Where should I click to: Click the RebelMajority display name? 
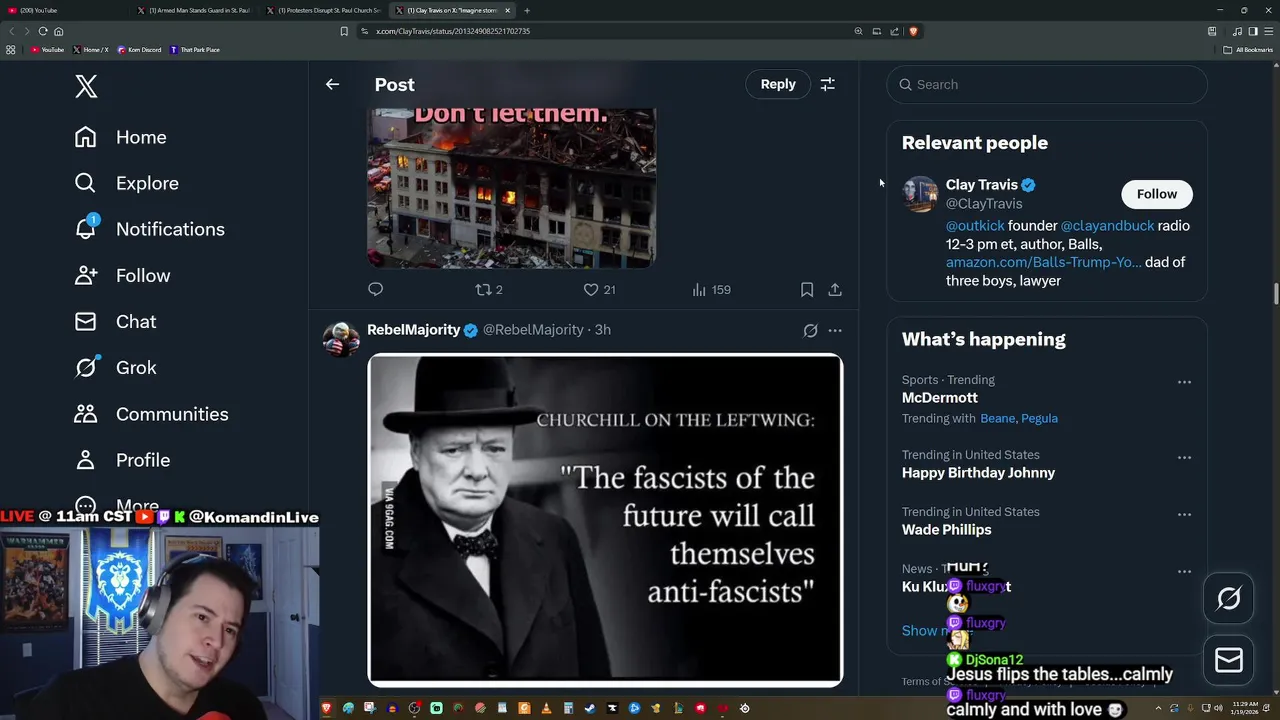[414, 330]
